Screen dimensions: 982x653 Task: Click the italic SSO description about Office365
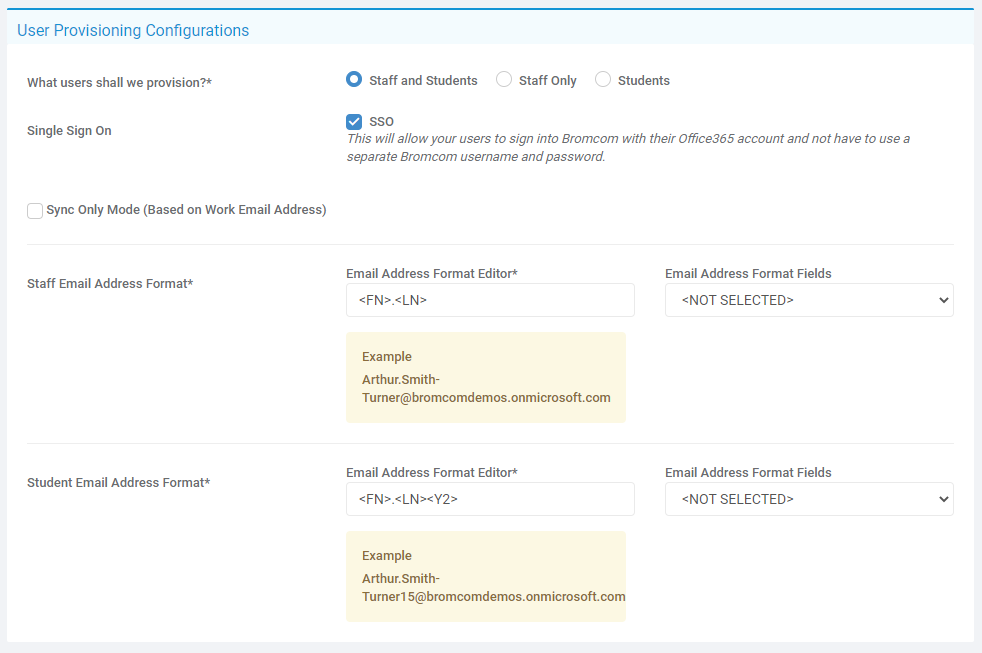627,148
